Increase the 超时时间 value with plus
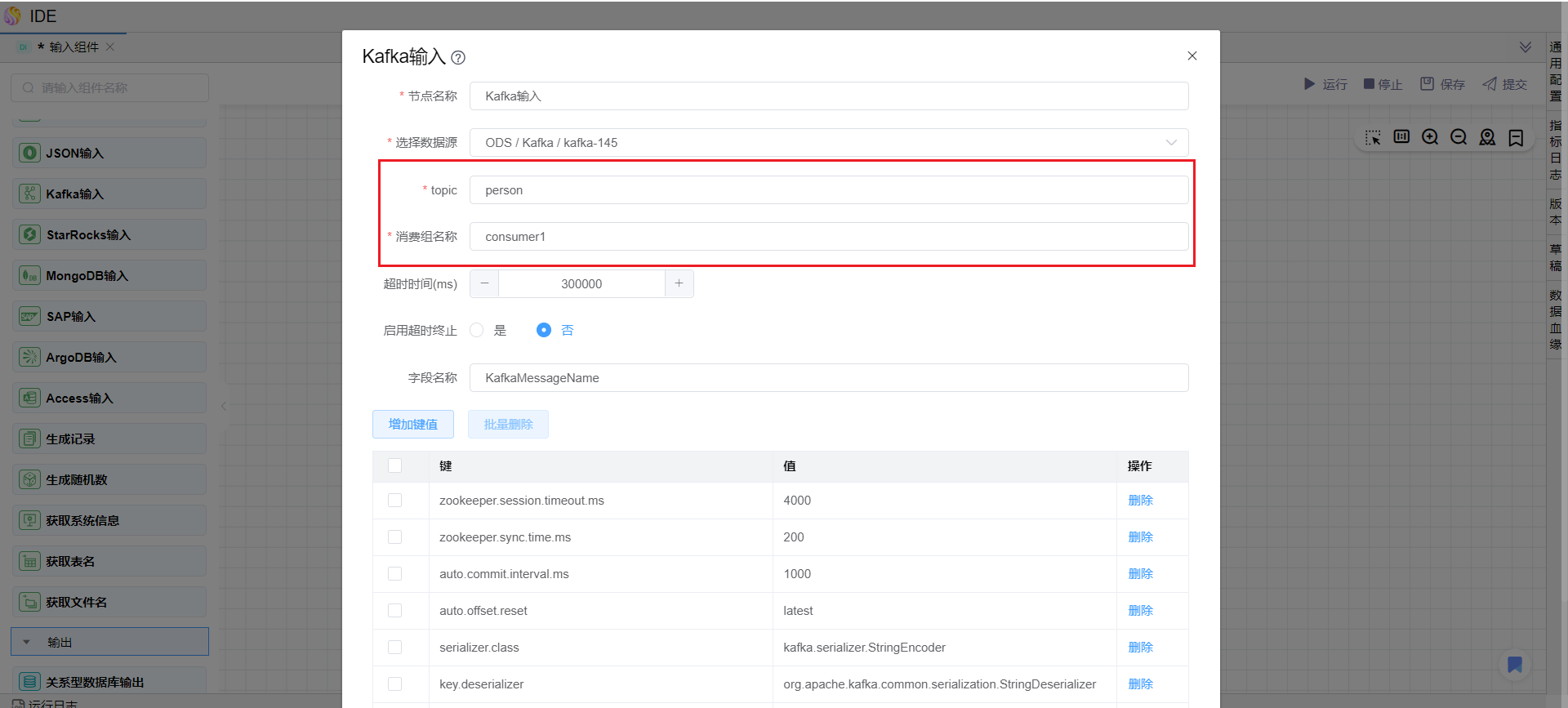The image size is (1568, 708). click(x=679, y=283)
